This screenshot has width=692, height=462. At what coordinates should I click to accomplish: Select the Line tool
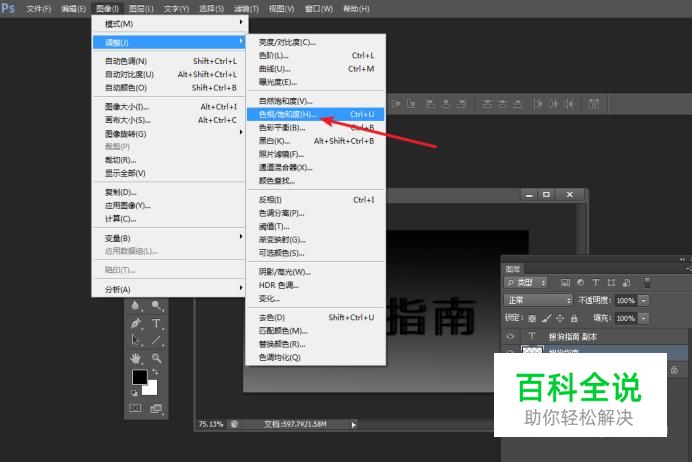click(x=156, y=340)
